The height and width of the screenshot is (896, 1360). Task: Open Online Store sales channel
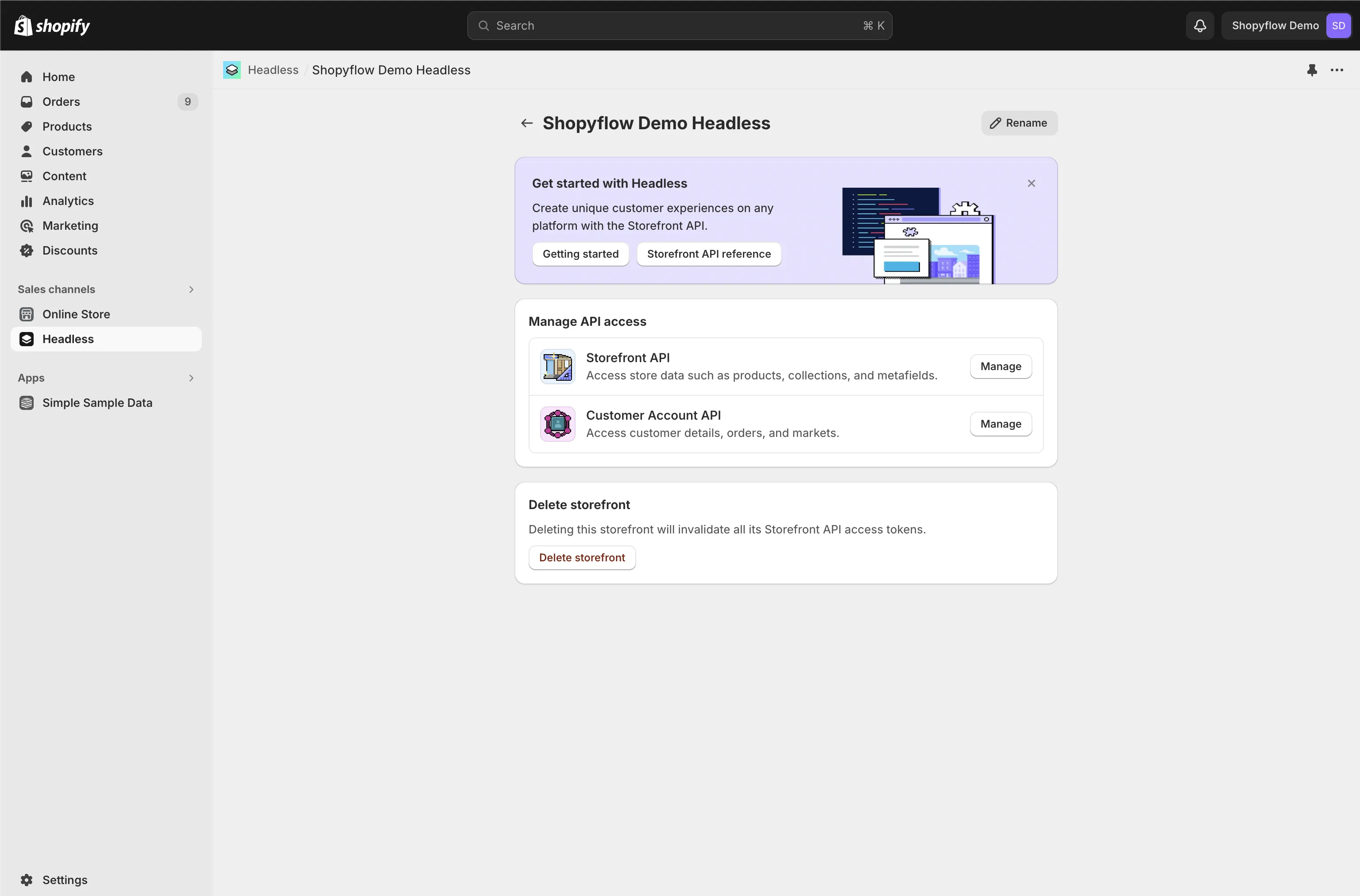tap(106, 314)
